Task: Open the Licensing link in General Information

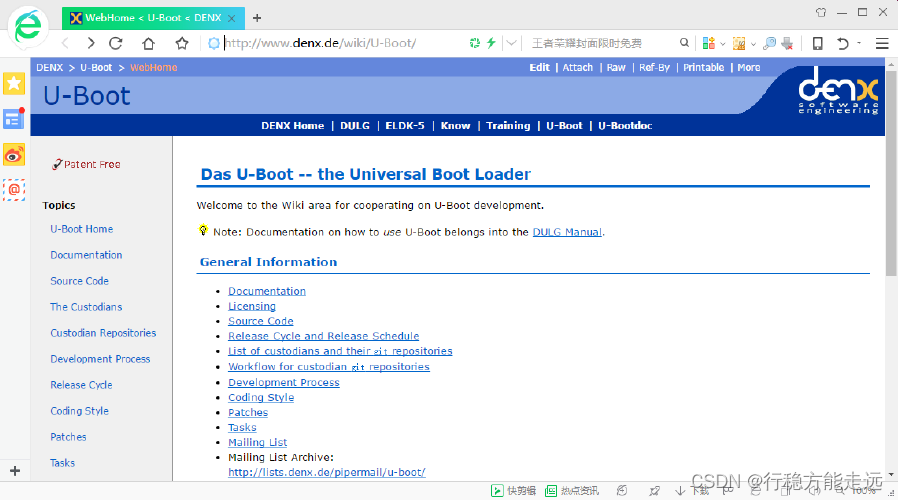Action: [x=251, y=306]
